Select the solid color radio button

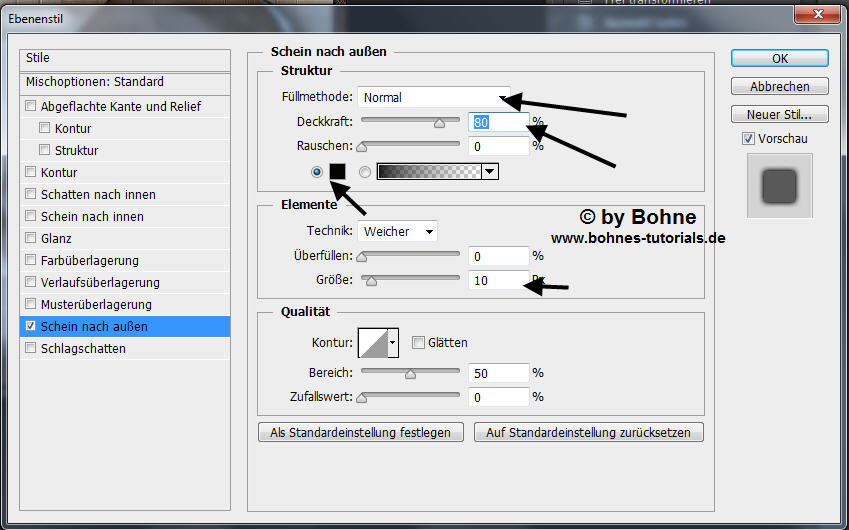[x=317, y=172]
